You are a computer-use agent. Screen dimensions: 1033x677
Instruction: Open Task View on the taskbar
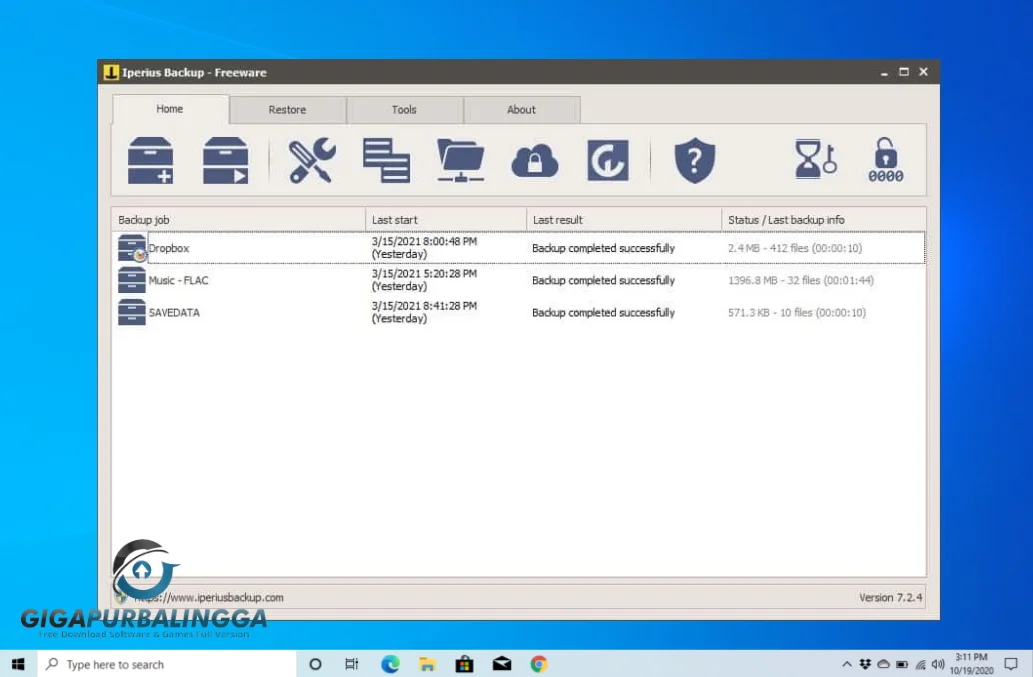[x=352, y=664]
